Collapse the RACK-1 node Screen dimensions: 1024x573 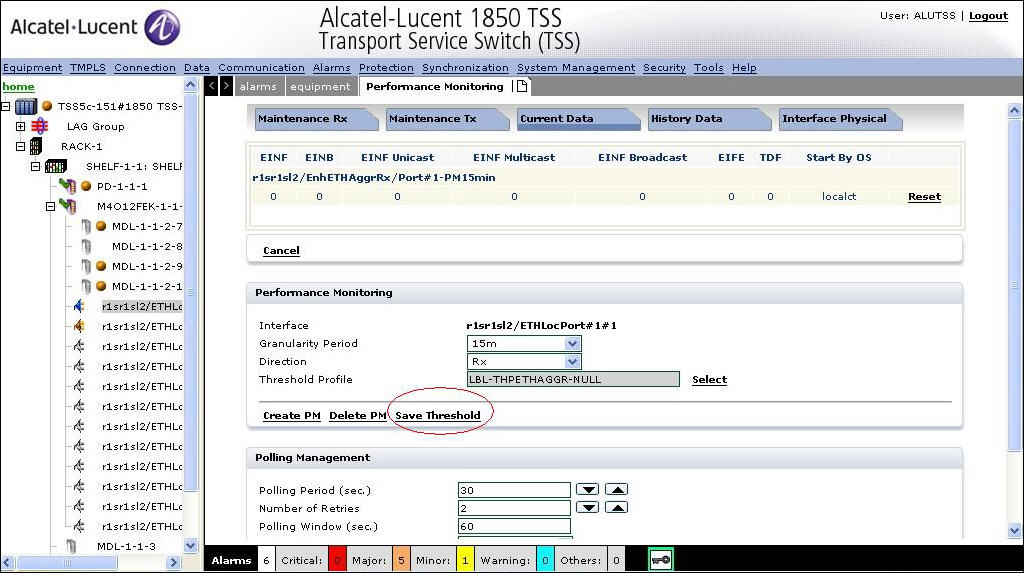click(x=21, y=146)
